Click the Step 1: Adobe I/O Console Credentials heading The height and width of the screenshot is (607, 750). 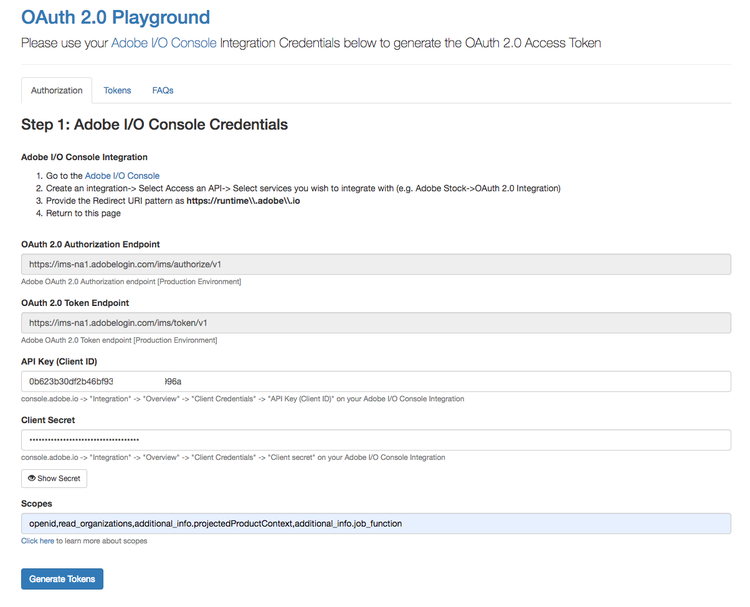pyautogui.click(x=154, y=124)
